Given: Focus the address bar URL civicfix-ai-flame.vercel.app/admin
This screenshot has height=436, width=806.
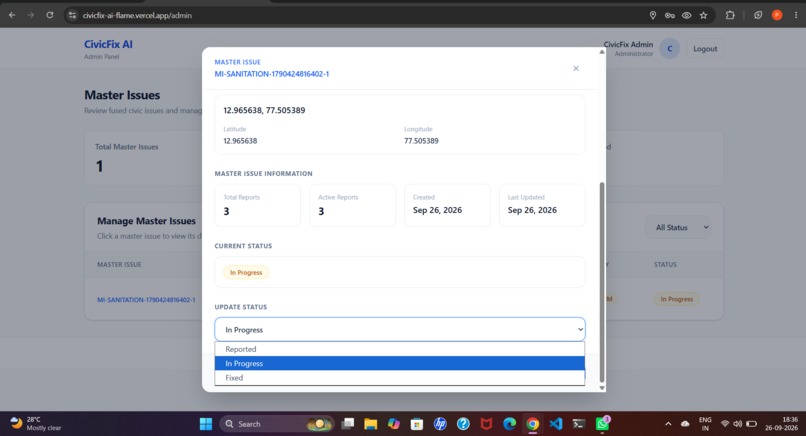Looking at the screenshot, I should point(137,15).
